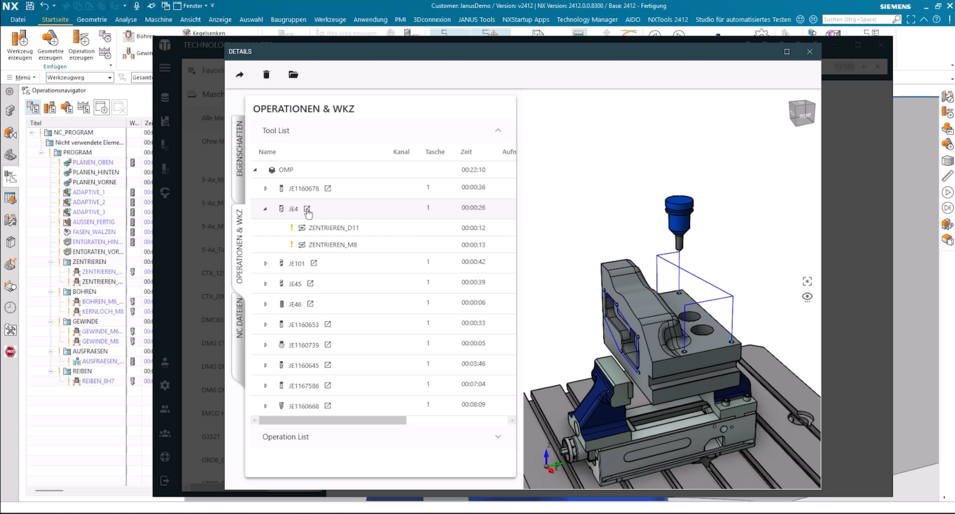Screen dimensions: 955x514
Task: Click the microphone icon in NX title bar
Action: [x=136, y=5]
